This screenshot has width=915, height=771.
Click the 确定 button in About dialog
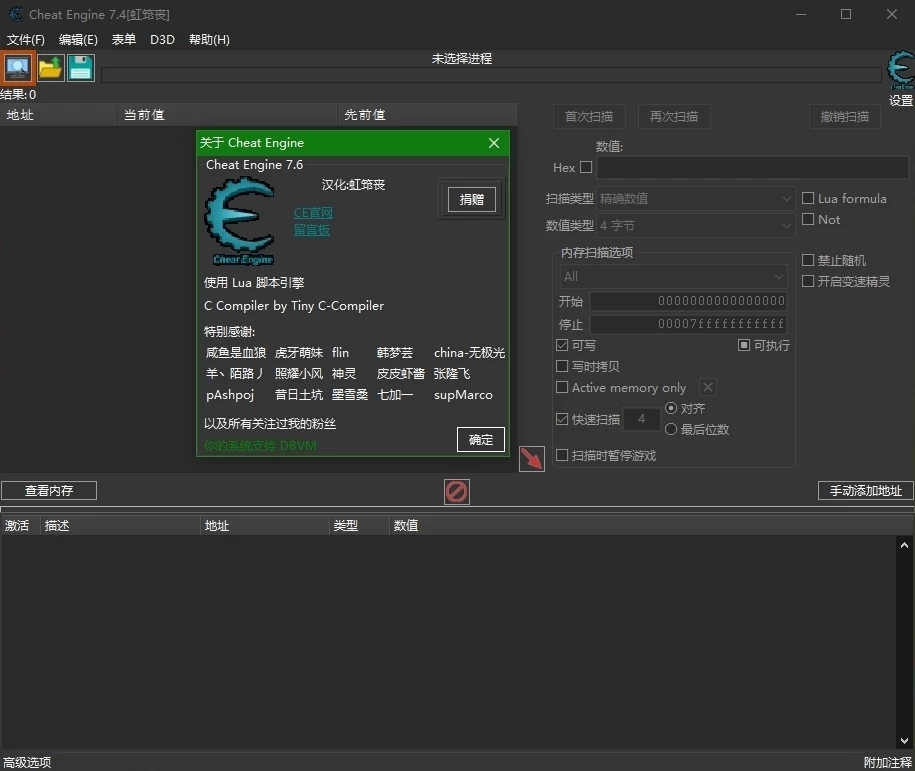481,439
